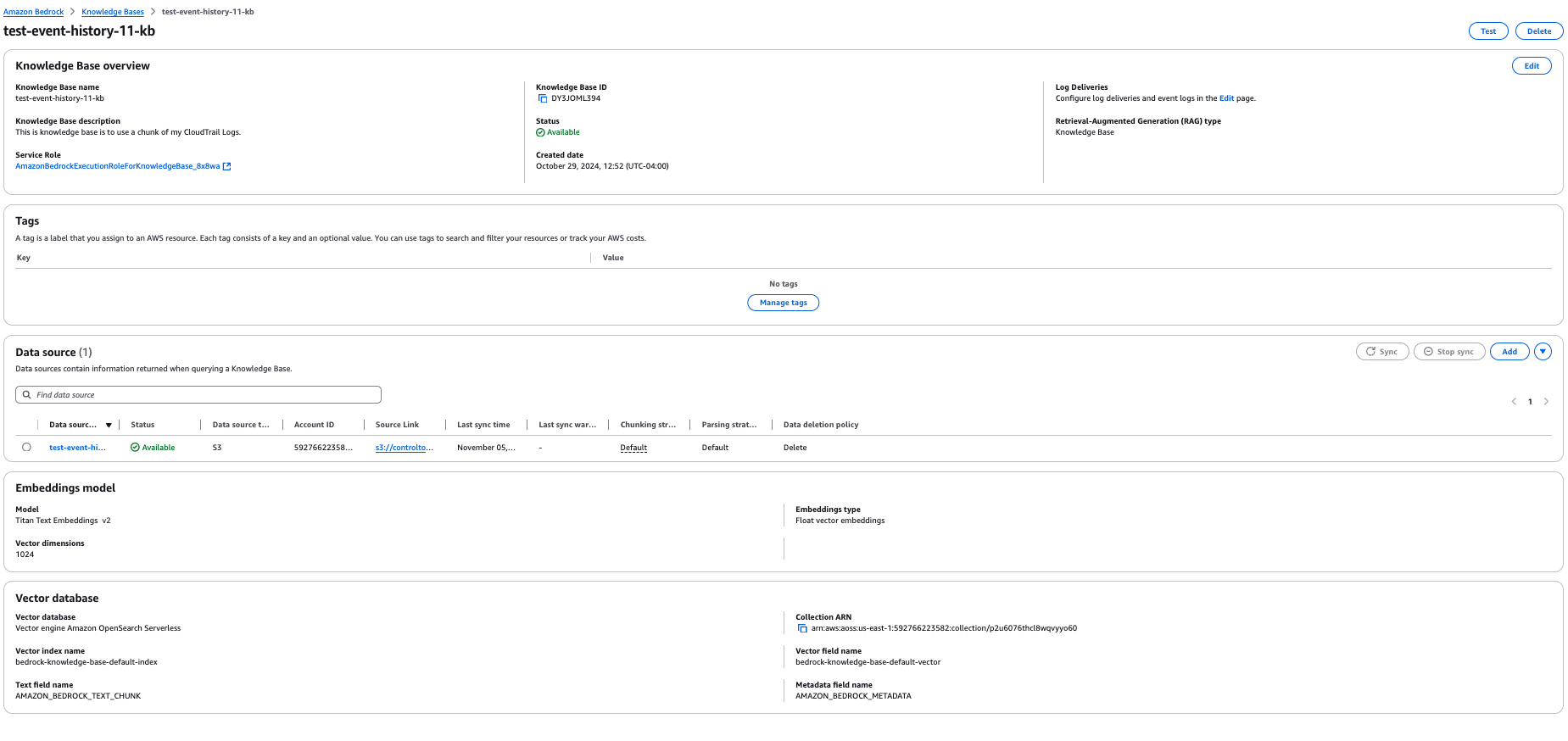The height and width of the screenshot is (741, 1568).
Task: Click the Test button
Action: pyautogui.click(x=1488, y=31)
